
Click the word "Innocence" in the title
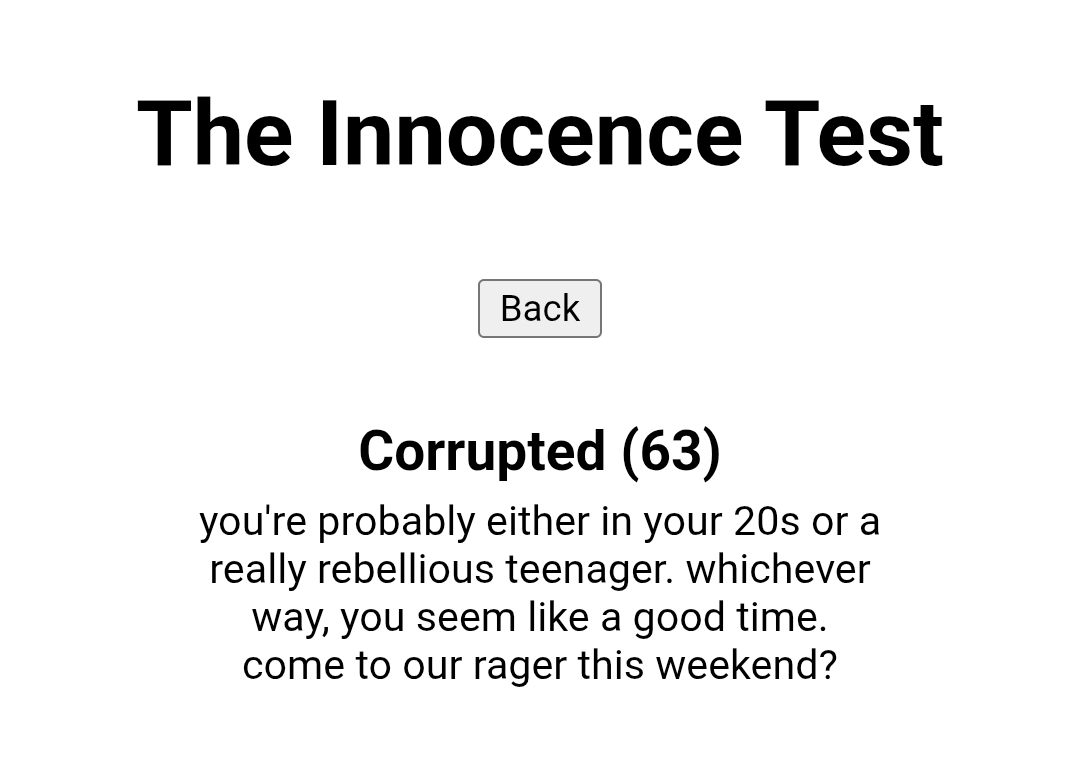530,134
